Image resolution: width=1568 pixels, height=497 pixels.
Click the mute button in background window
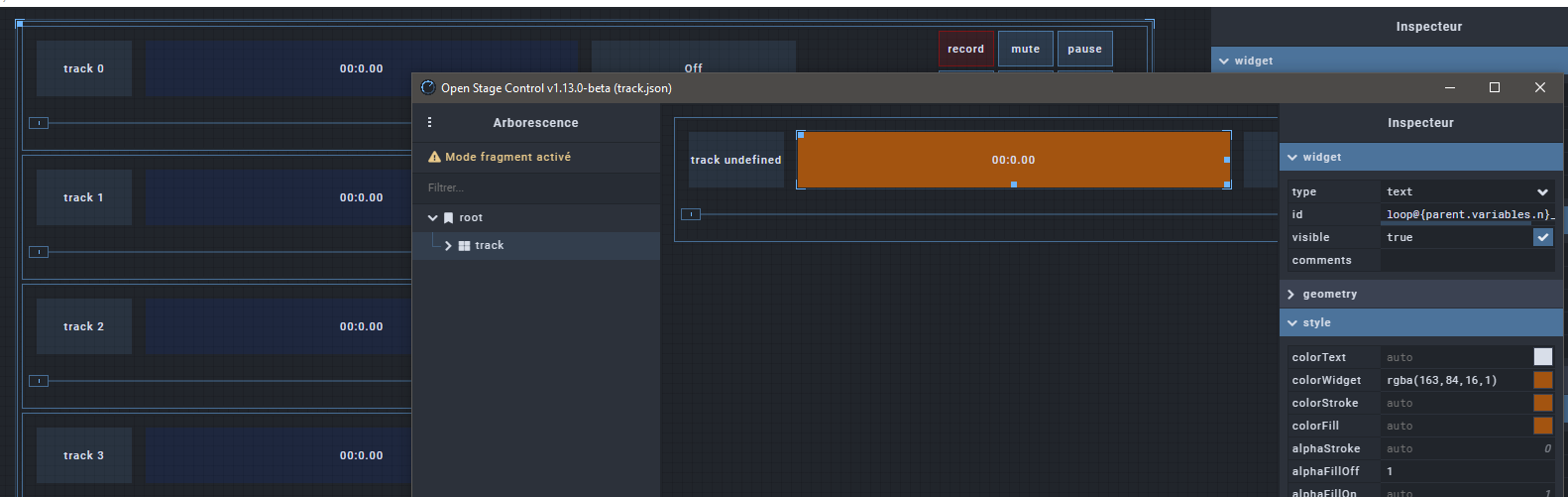(x=1026, y=49)
